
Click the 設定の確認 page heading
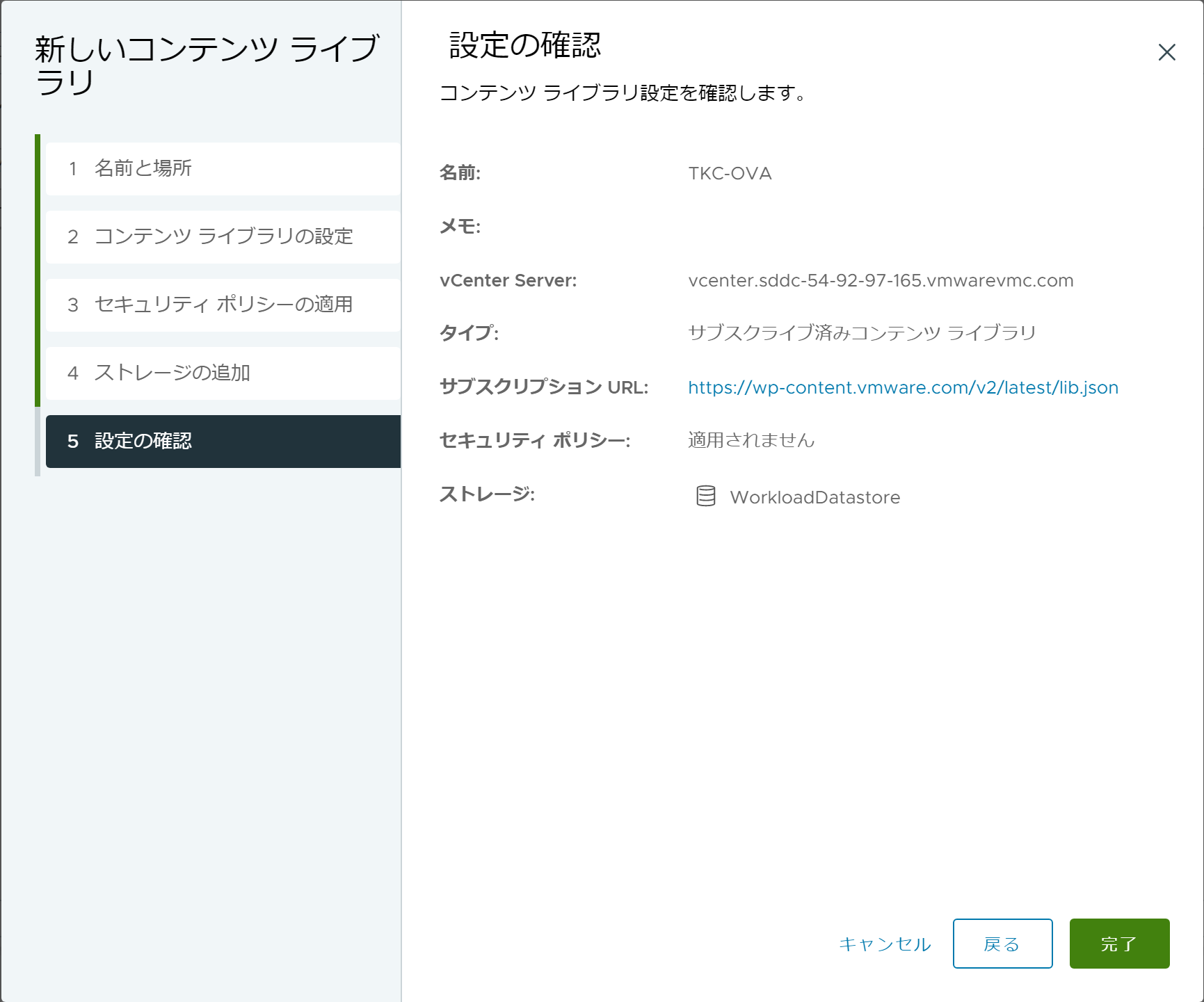(524, 45)
